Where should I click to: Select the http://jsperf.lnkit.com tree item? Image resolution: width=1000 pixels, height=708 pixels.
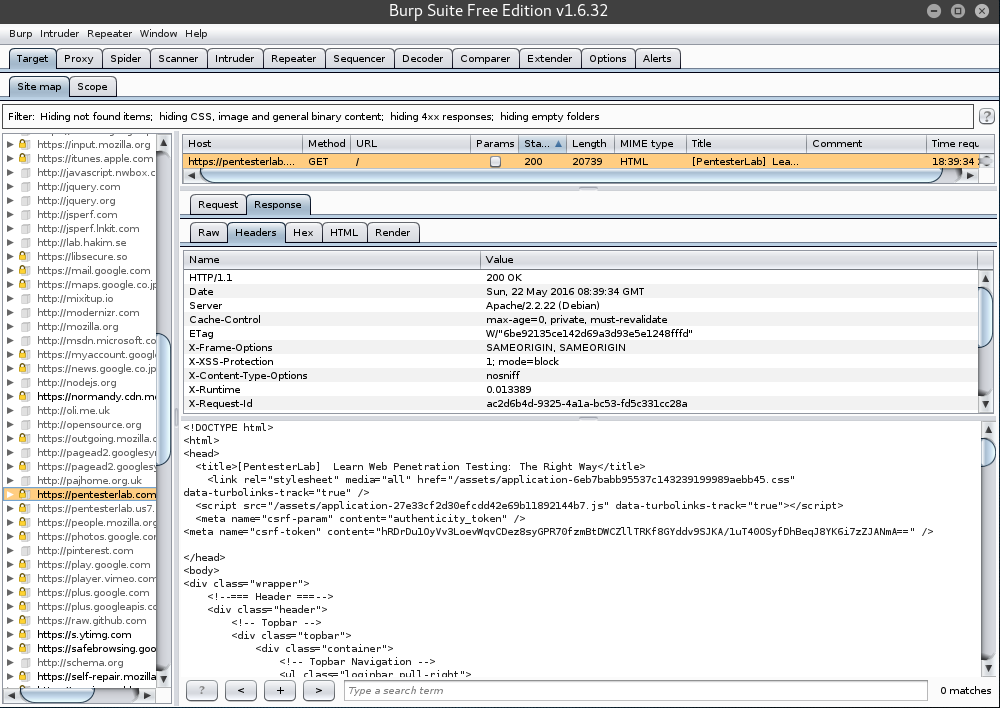(88, 228)
